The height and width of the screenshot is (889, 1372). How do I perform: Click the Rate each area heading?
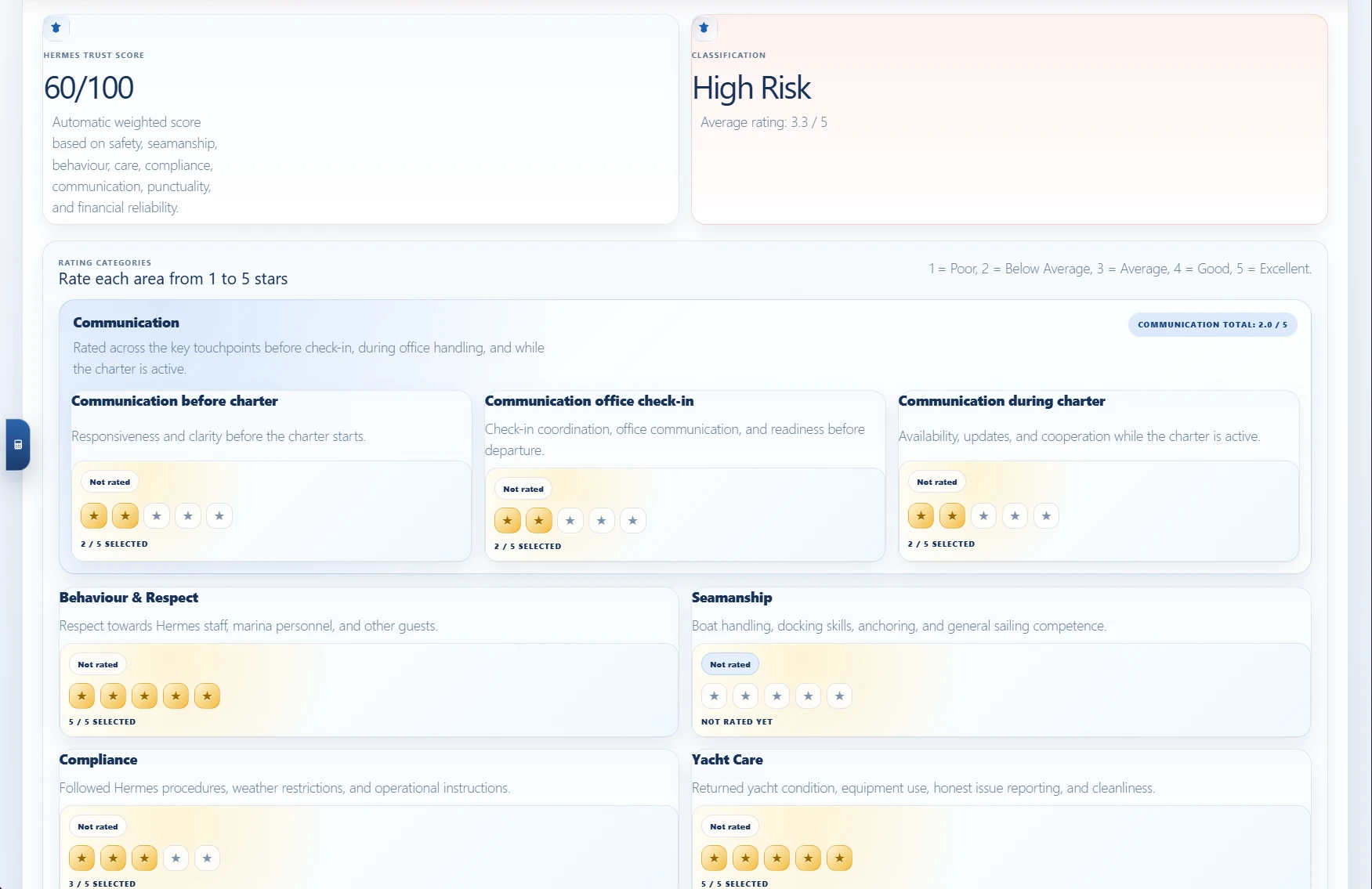pyautogui.click(x=173, y=279)
